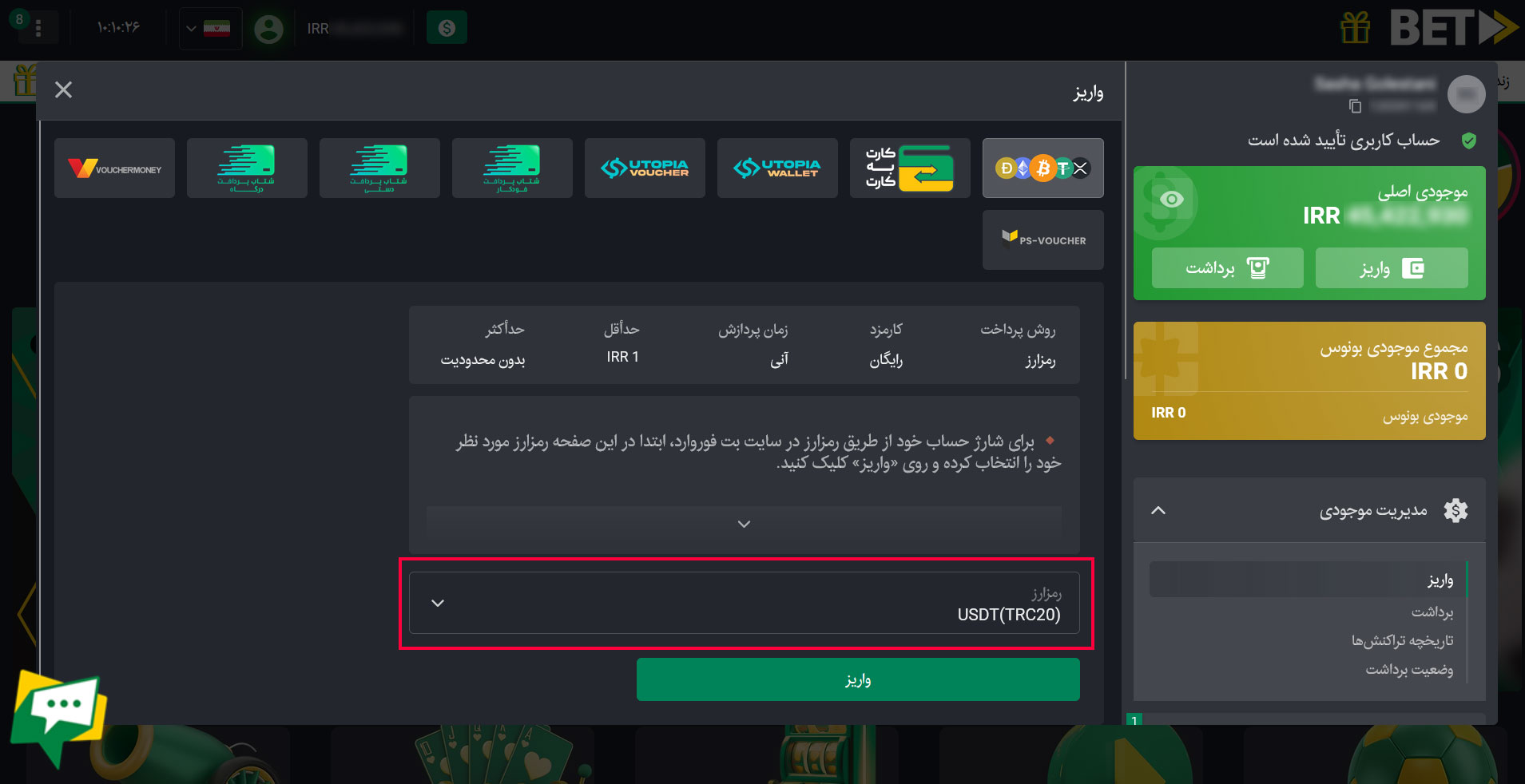Open the language flag dropdown
This screenshot has height=784, width=1525.
(210, 29)
